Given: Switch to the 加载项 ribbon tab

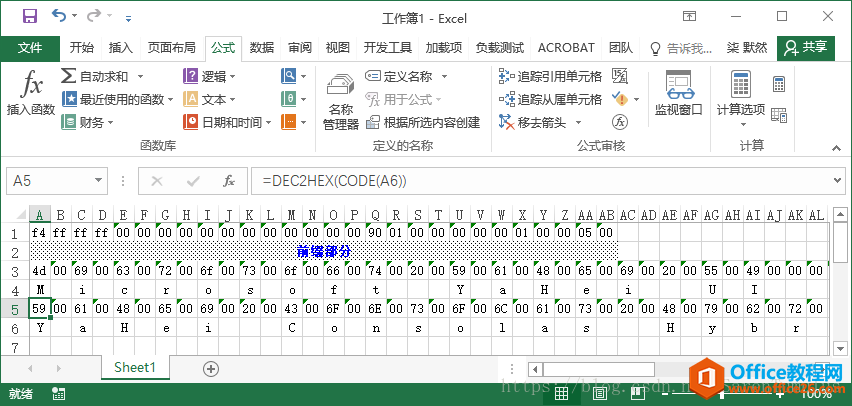Looking at the screenshot, I should [x=443, y=48].
